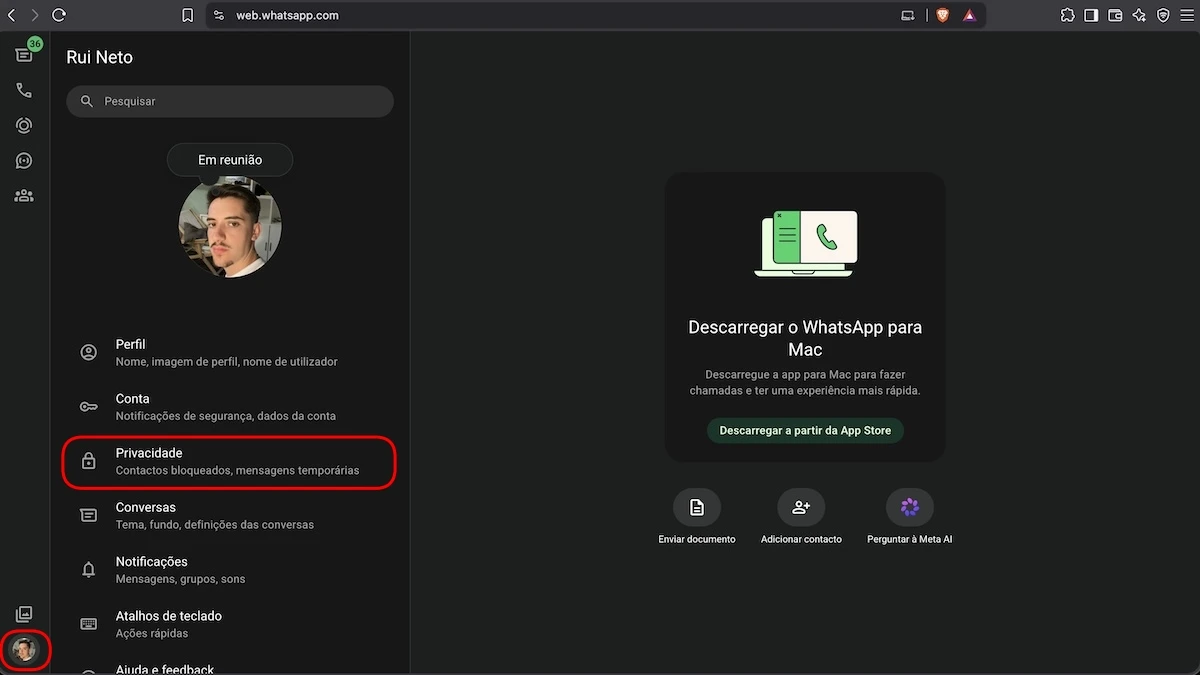
Task: Open the media gallery icon in sidebar
Action: pyautogui.click(x=24, y=614)
